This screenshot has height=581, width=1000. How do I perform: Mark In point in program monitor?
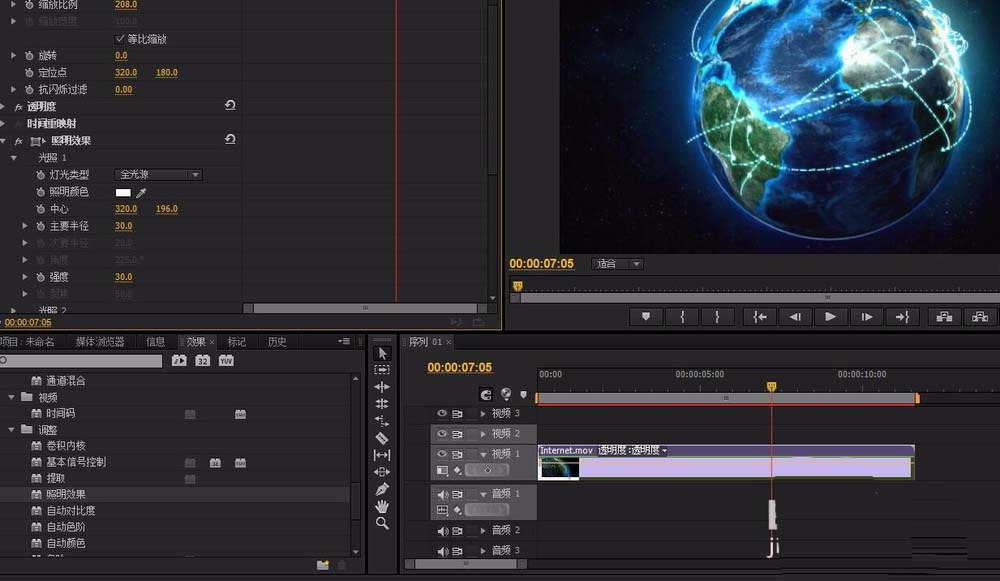[682, 316]
